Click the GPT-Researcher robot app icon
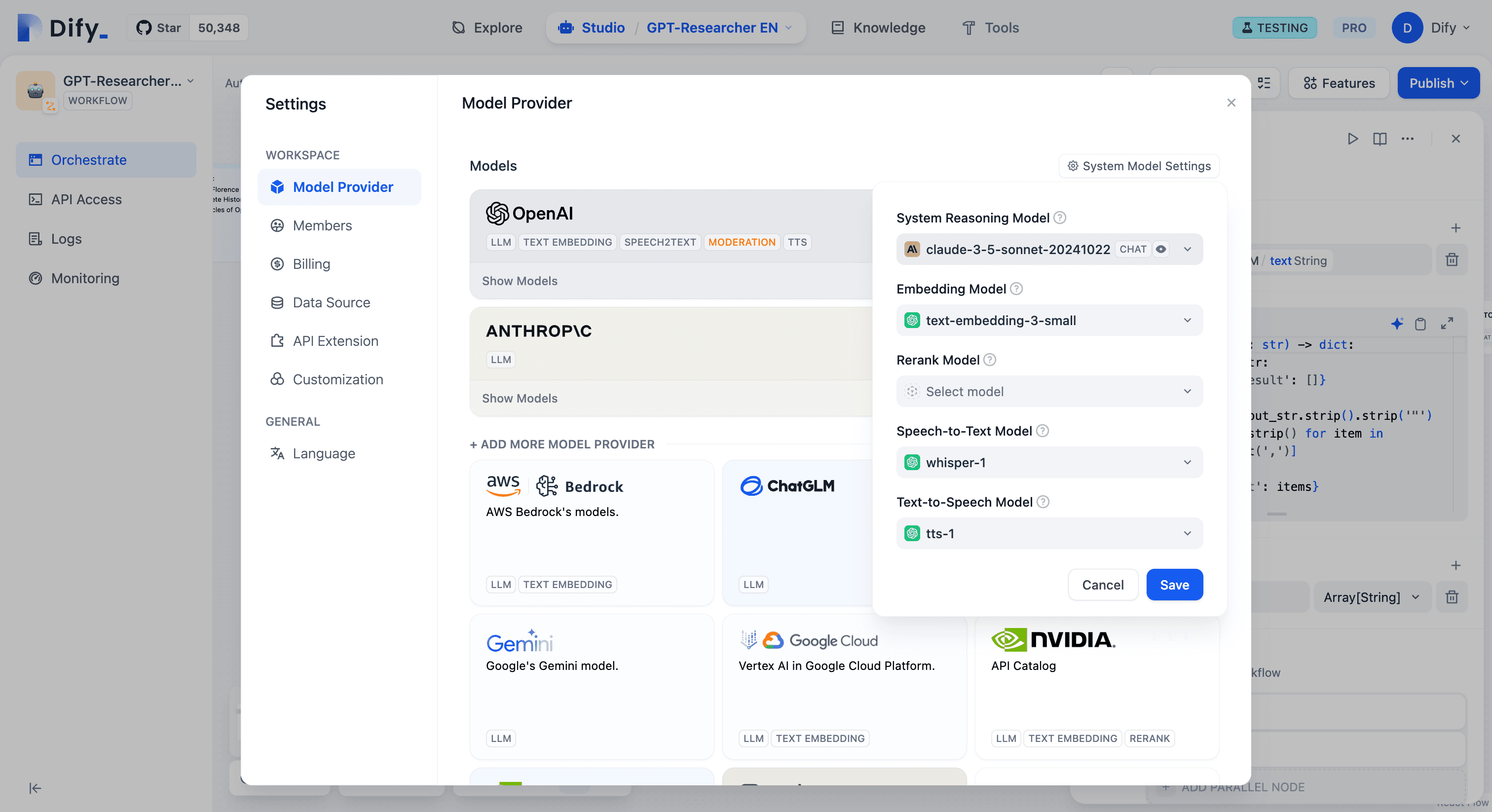Image resolution: width=1492 pixels, height=812 pixels. click(36, 90)
